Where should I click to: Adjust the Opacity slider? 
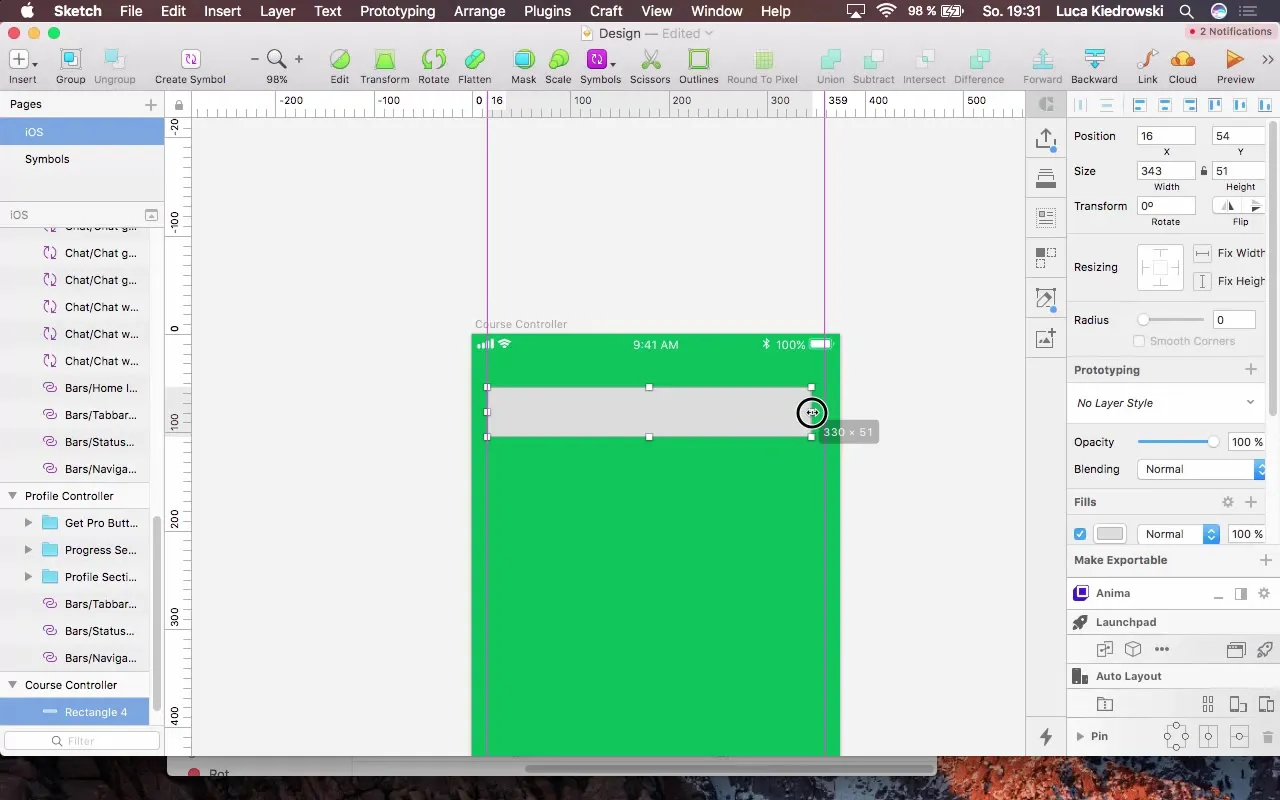[1178, 442]
